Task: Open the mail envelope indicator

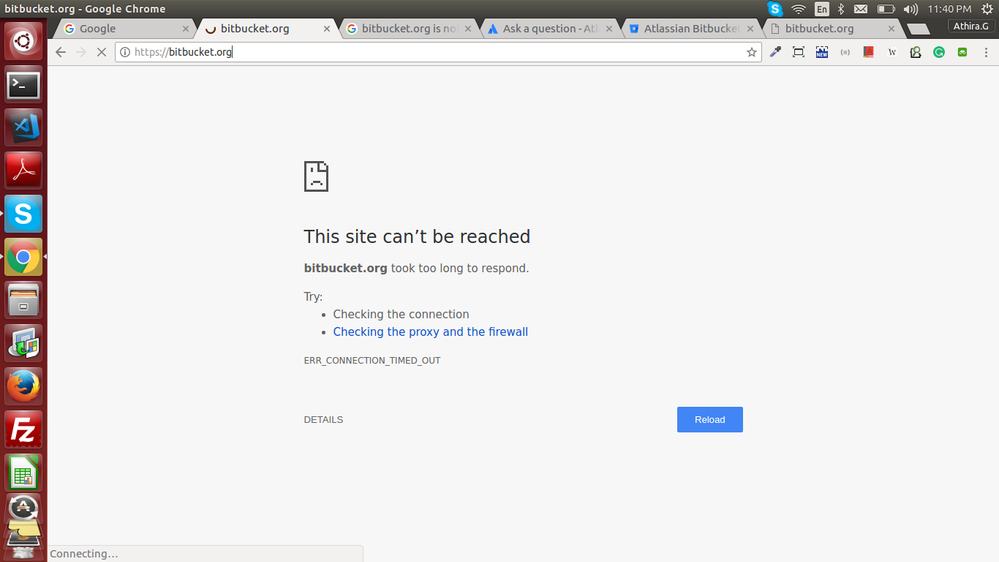Action: 861,9
